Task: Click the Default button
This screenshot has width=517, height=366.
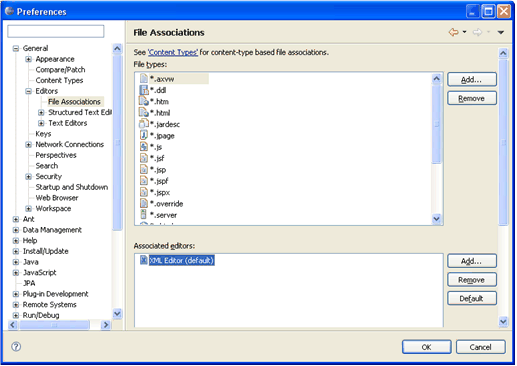Action: pyautogui.click(x=472, y=298)
